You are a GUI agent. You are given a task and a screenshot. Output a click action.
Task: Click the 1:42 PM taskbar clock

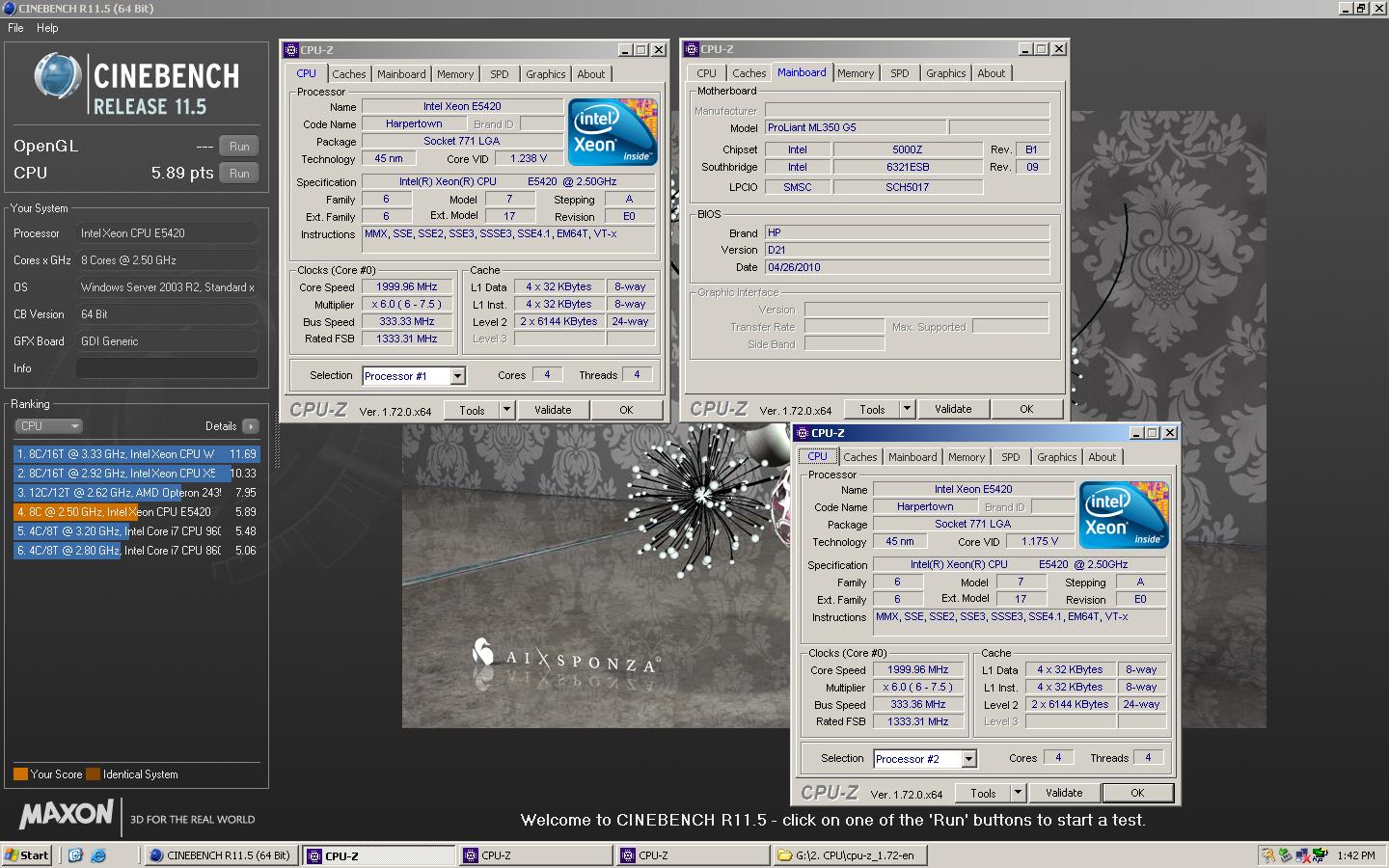coord(1356,855)
